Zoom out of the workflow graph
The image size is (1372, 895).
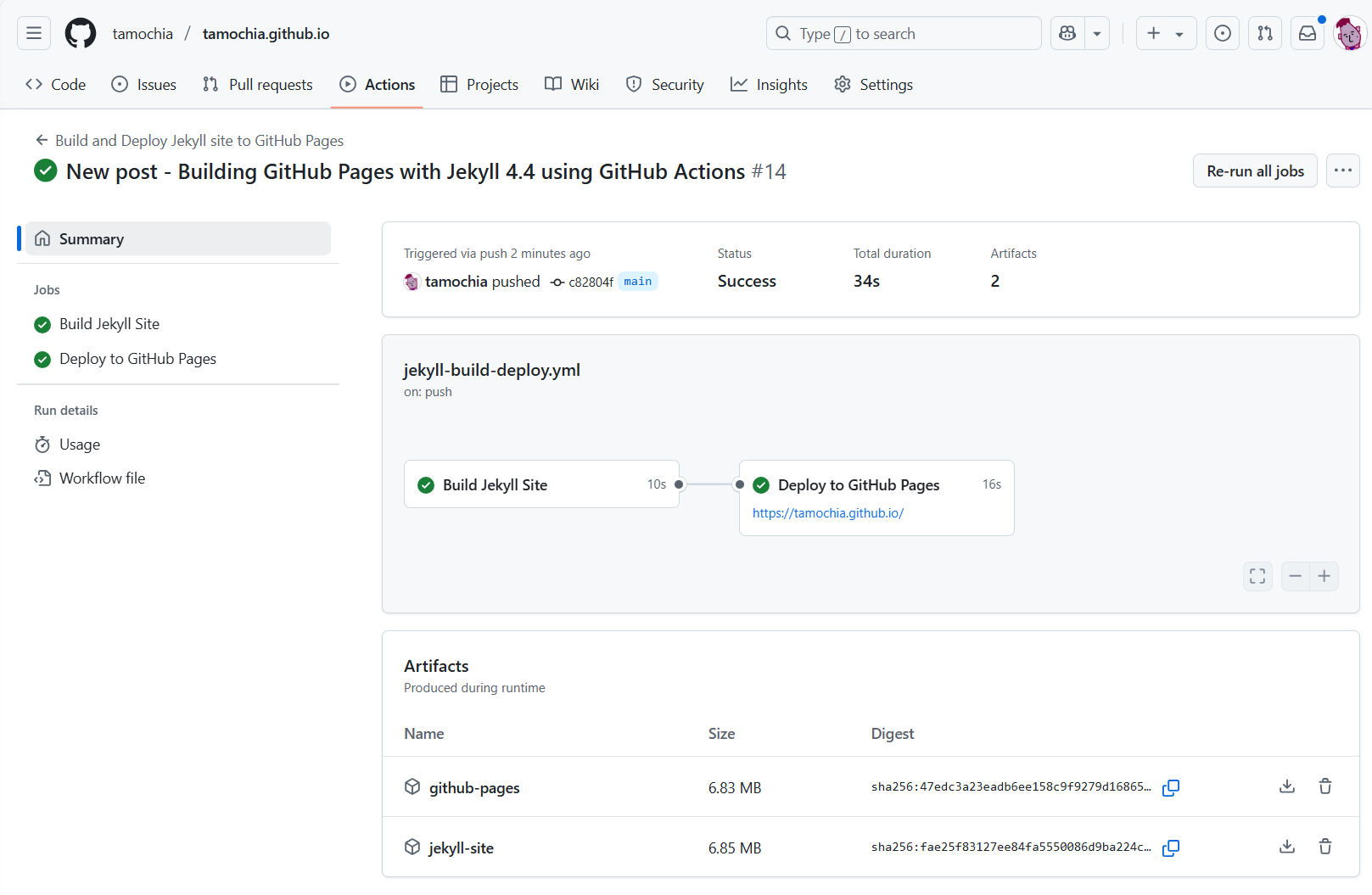pos(1296,576)
